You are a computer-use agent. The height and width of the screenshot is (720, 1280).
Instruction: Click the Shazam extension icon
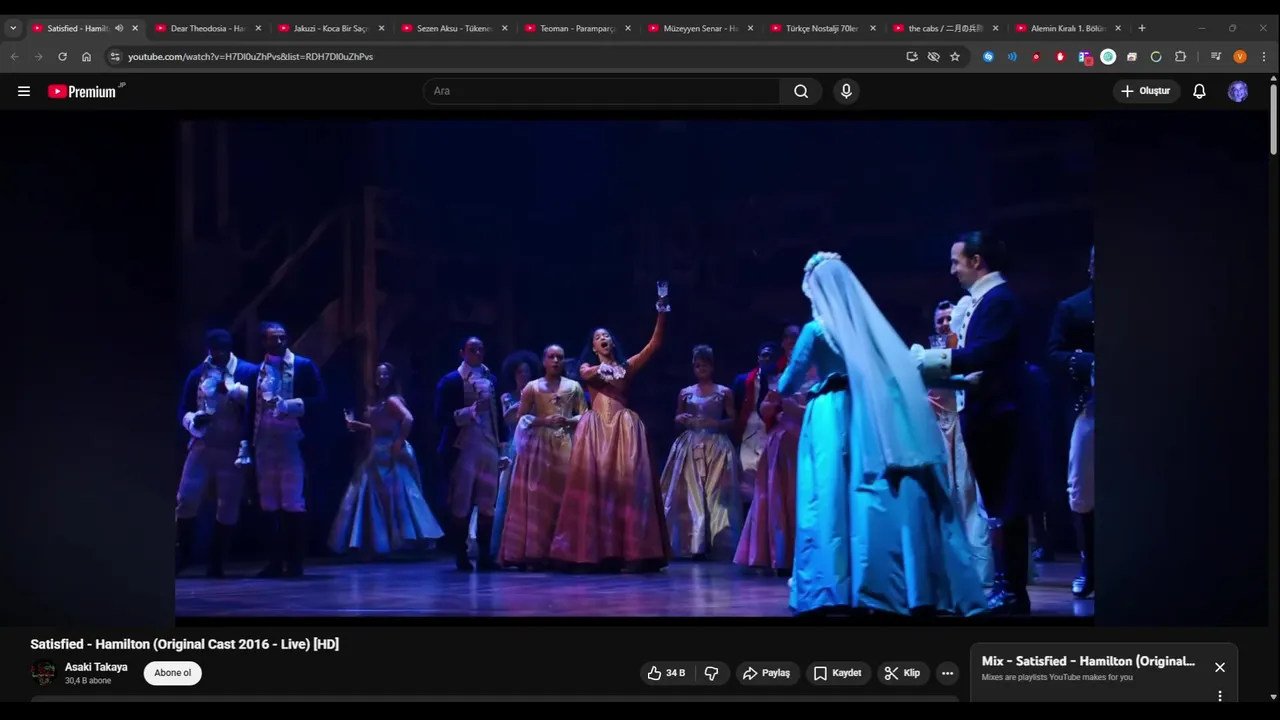click(988, 57)
